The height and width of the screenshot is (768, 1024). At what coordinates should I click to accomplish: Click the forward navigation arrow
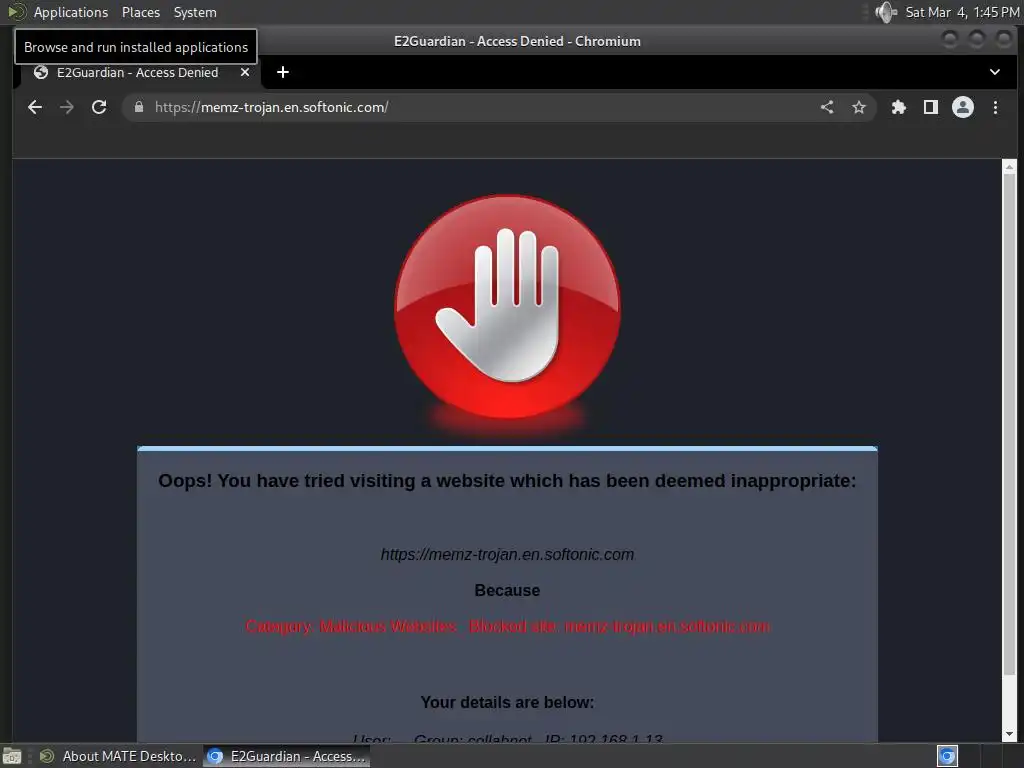click(x=67, y=107)
